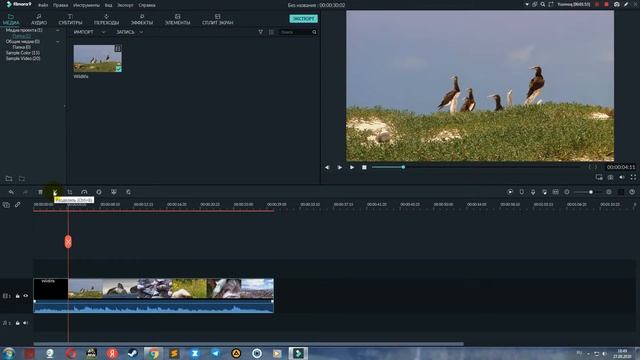Click the red playhead split handle

pos(68,242)
